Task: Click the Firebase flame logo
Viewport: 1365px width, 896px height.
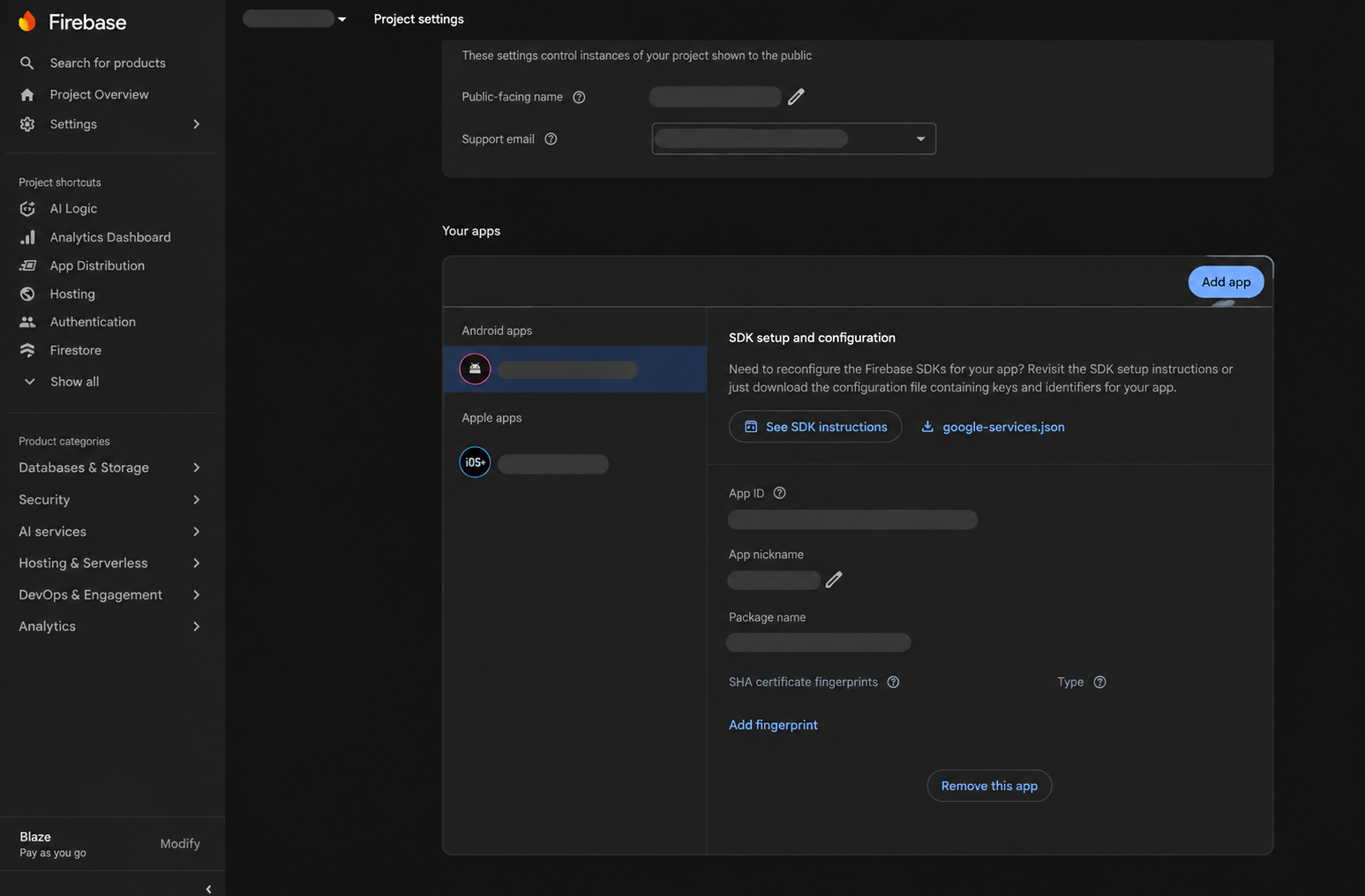Action: 27,21
